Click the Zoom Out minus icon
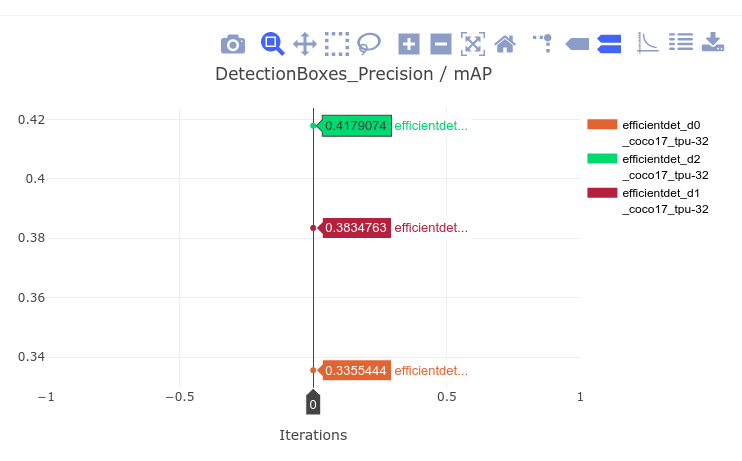This screenshot has width=742, height=461. click(x=441, y=43)
